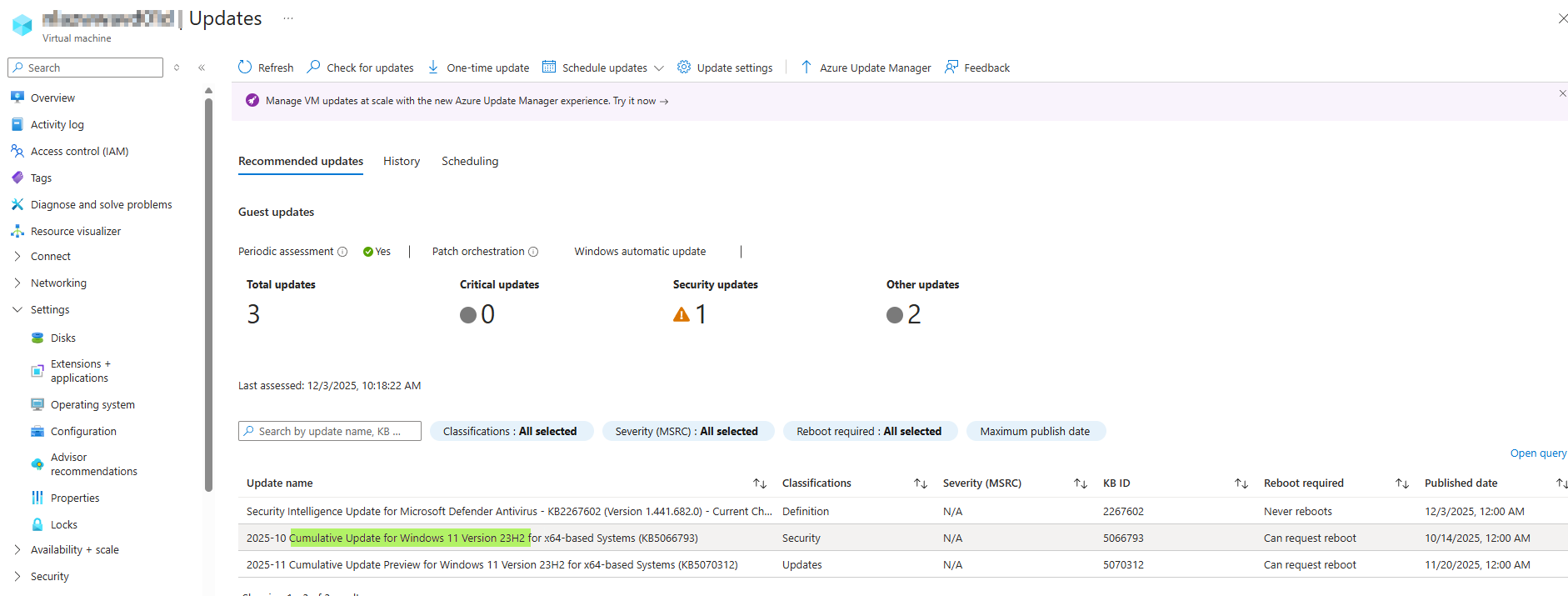Viewport: 1568px width, 596px height.
Task: Click the Never reboots cell
Action: coord(1297,511)
